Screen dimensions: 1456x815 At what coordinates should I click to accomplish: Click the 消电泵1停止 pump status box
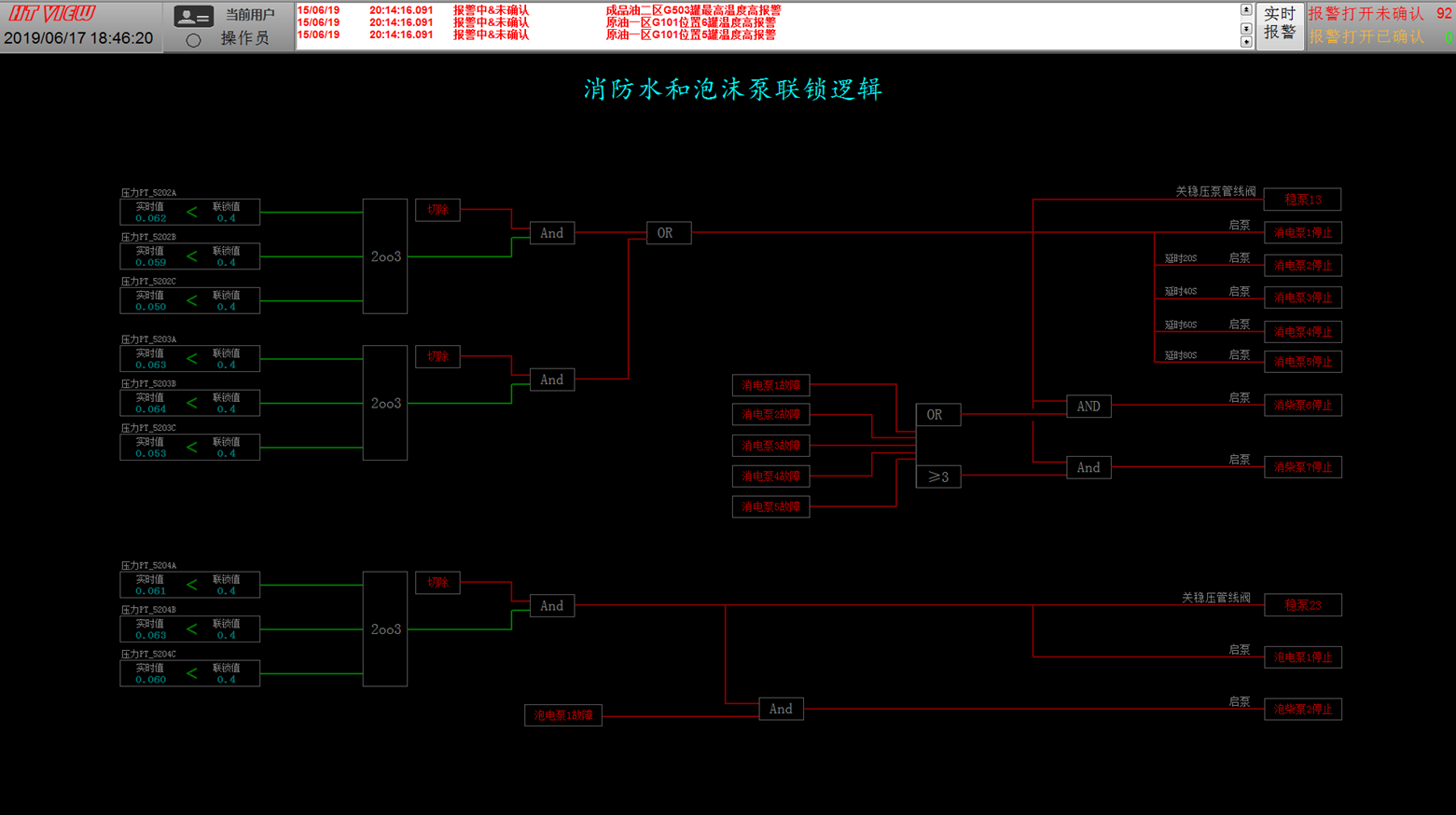(x=1302, y=233)
